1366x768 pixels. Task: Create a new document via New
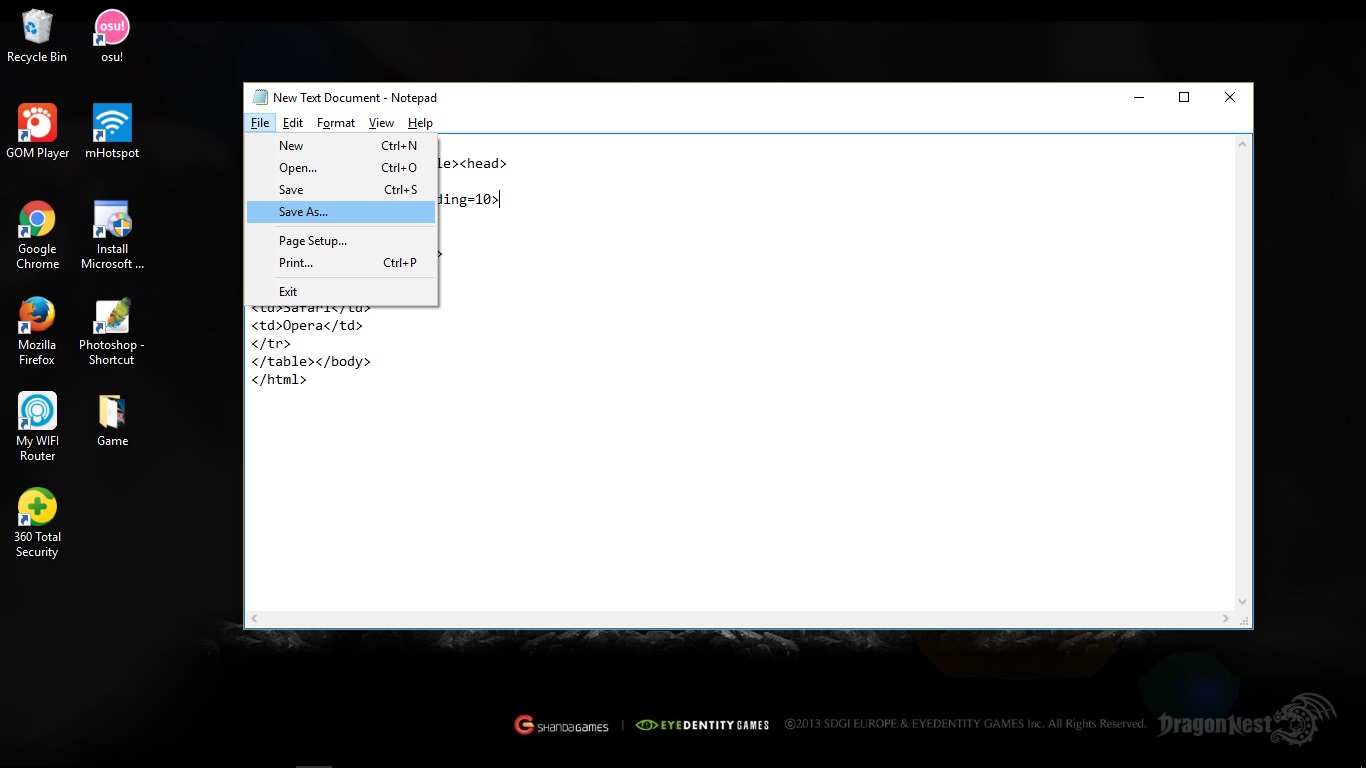[x=291, y=145]
